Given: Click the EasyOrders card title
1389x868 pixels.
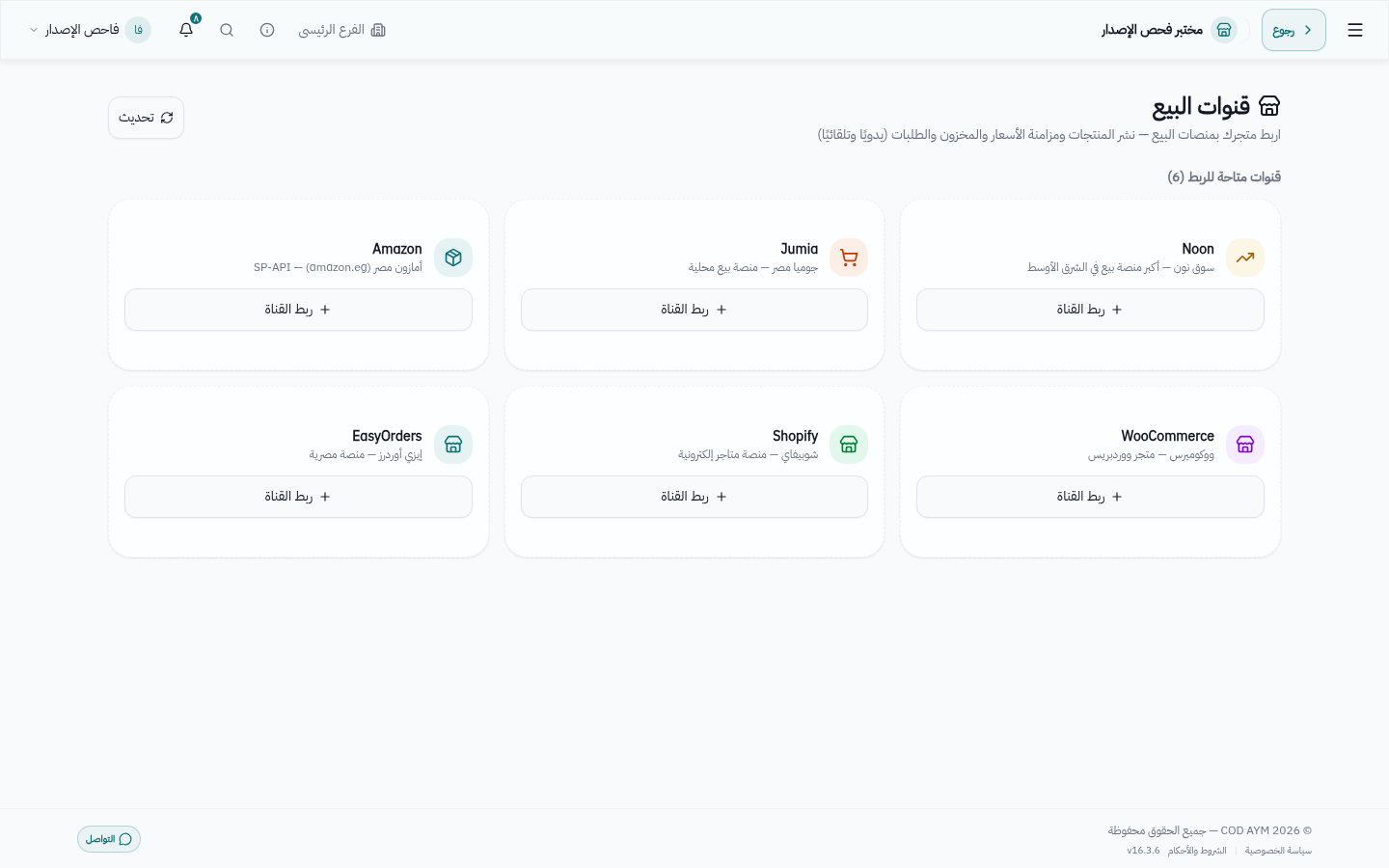Looking at the screenshot, I should 387,436.
